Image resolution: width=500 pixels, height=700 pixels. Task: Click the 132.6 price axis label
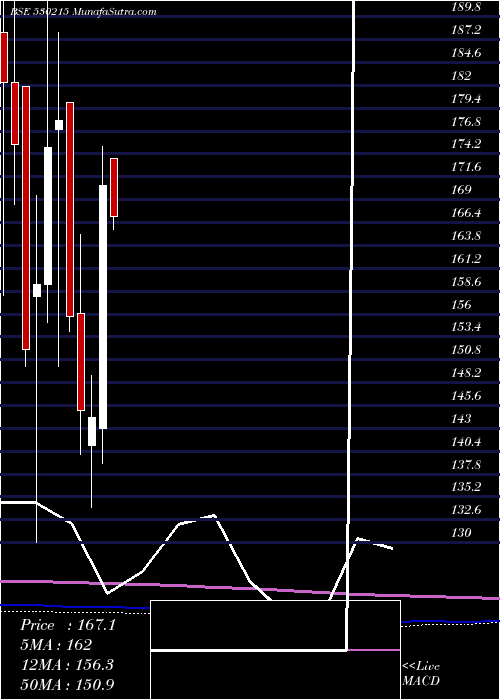click(x=466, y=510)
